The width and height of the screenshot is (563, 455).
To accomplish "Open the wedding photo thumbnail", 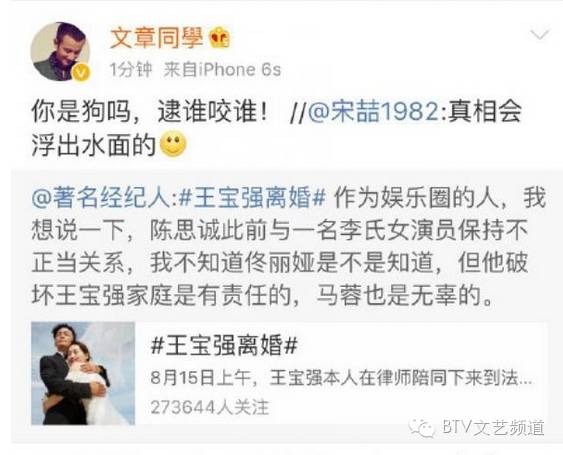I will [x=83, y=373].
